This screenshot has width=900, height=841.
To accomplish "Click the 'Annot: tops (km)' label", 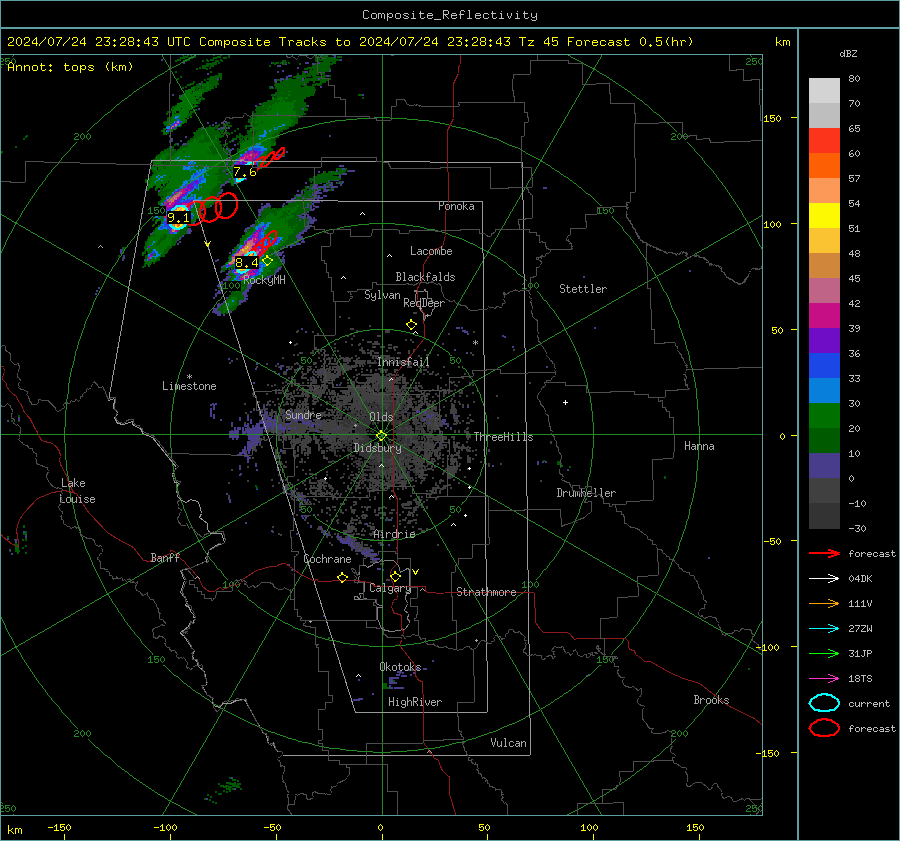I will pyautogui.click(x=70, y=67).
